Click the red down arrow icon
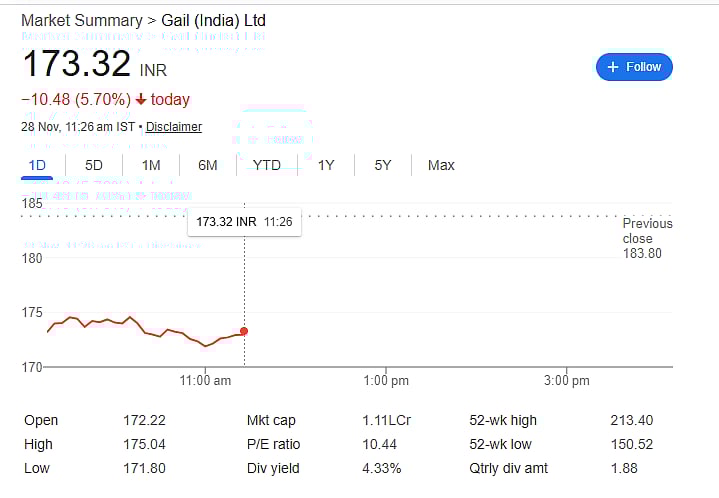Screen dimensions: 719x498 point(141,100)
